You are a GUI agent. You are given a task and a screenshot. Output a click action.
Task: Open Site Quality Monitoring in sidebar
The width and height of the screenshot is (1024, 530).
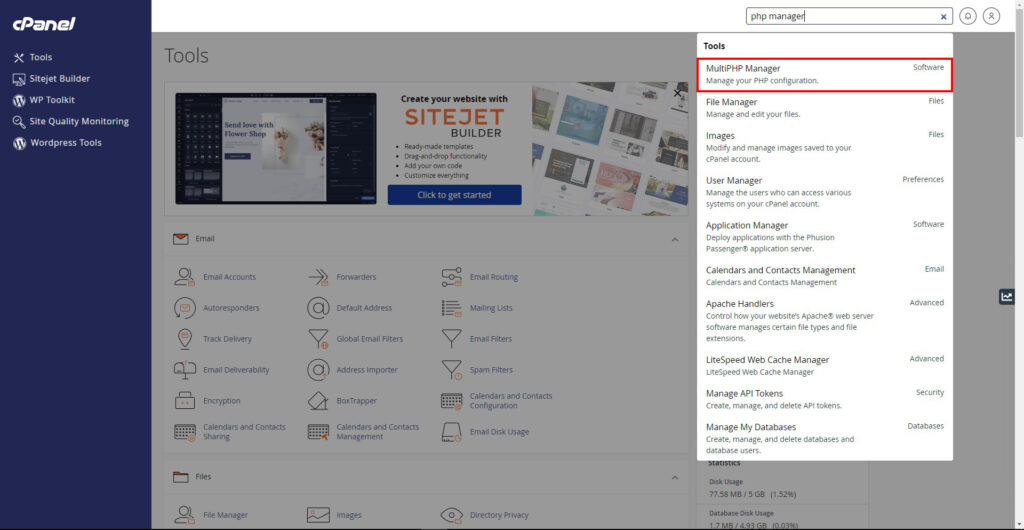pos(79,121)
